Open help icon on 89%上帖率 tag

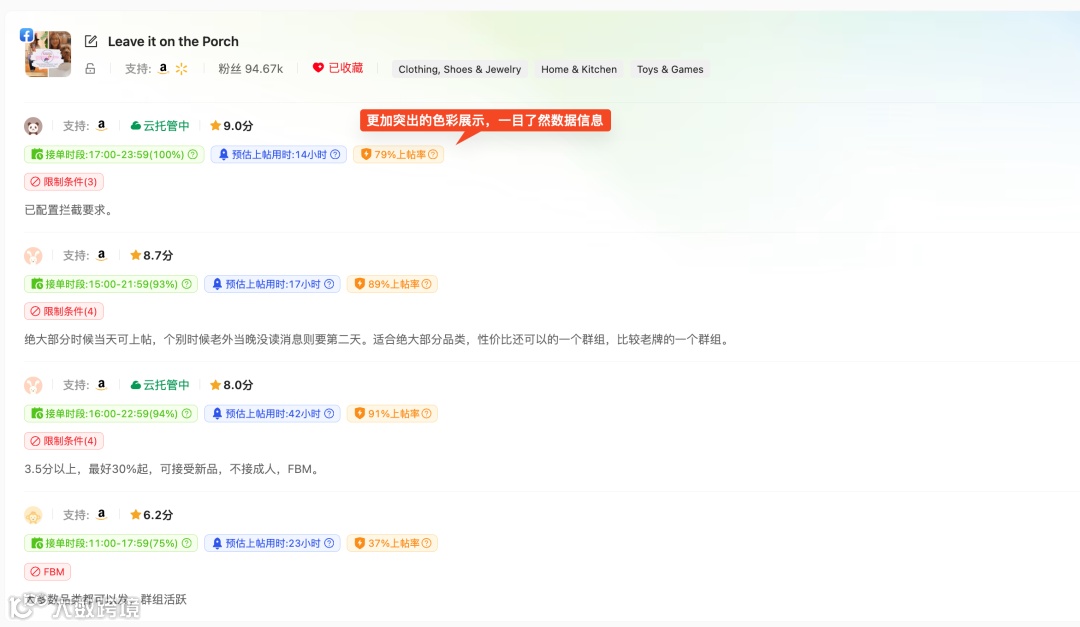[x=427, y=284]
